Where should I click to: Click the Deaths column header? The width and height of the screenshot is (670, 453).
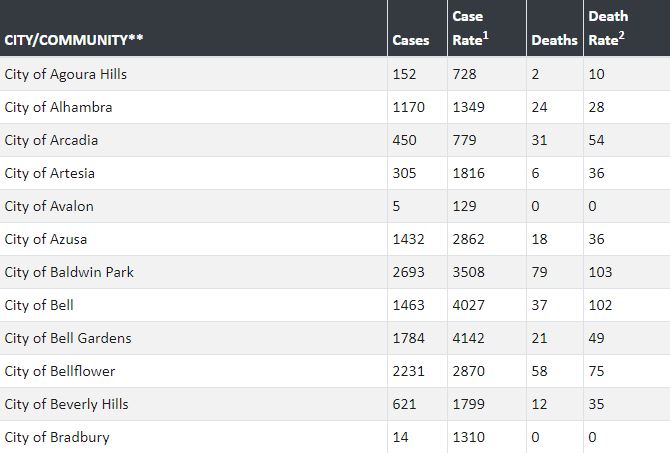point(554,40)
